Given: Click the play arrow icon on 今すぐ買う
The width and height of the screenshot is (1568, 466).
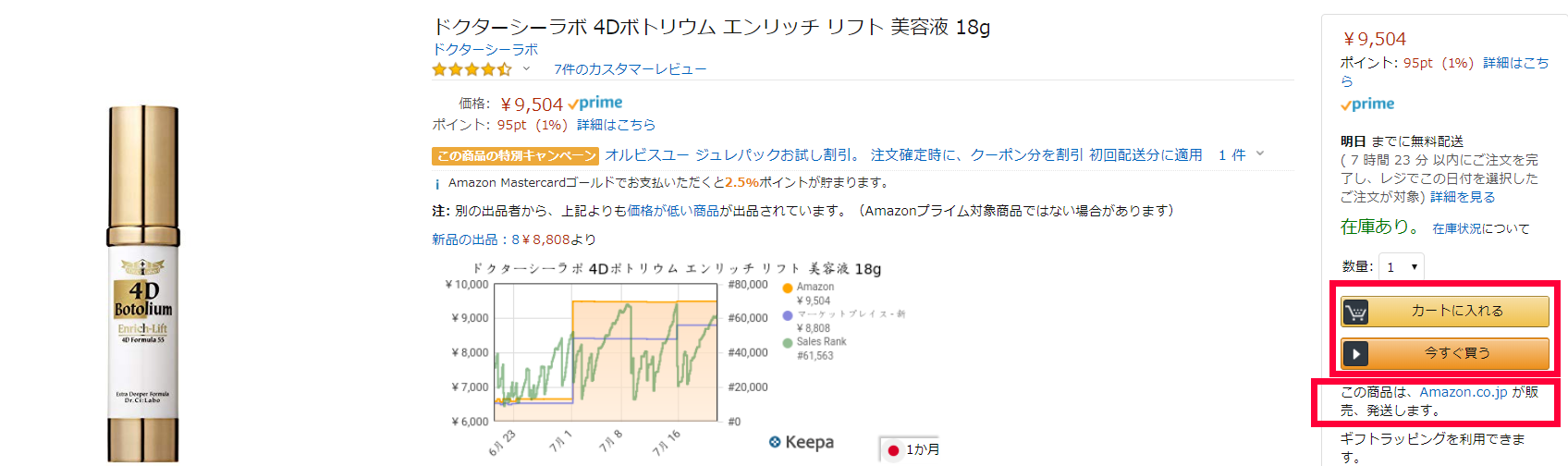Looking at the screenshot, I should click(1355, 354).
